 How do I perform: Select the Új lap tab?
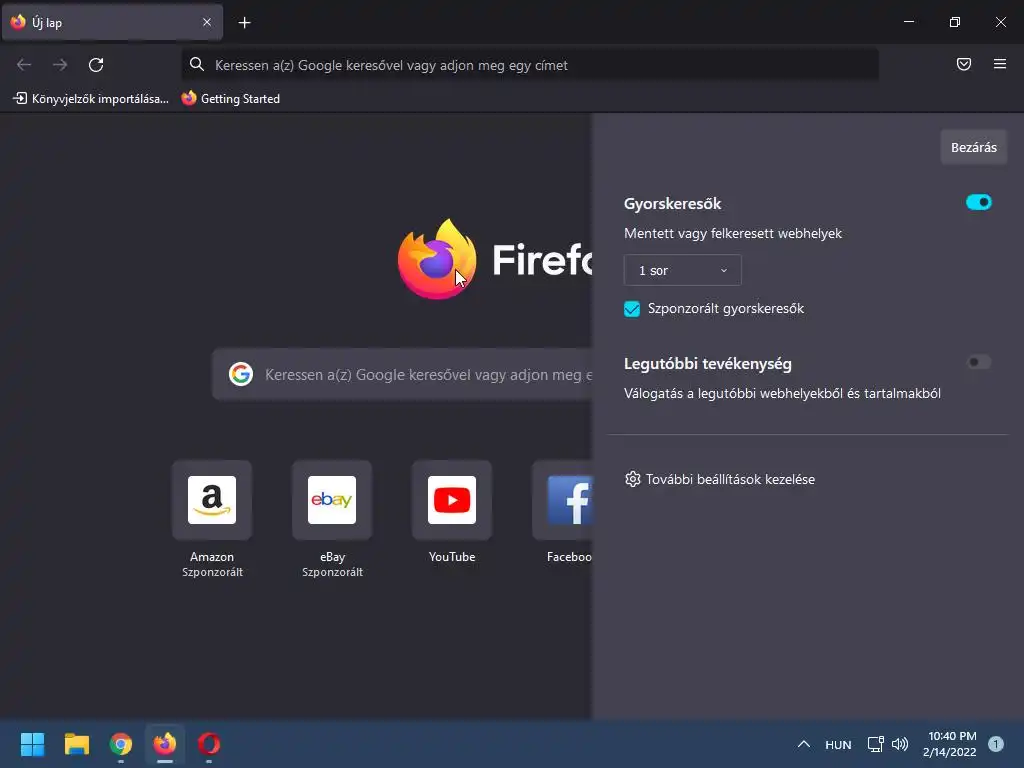[112, 22]
